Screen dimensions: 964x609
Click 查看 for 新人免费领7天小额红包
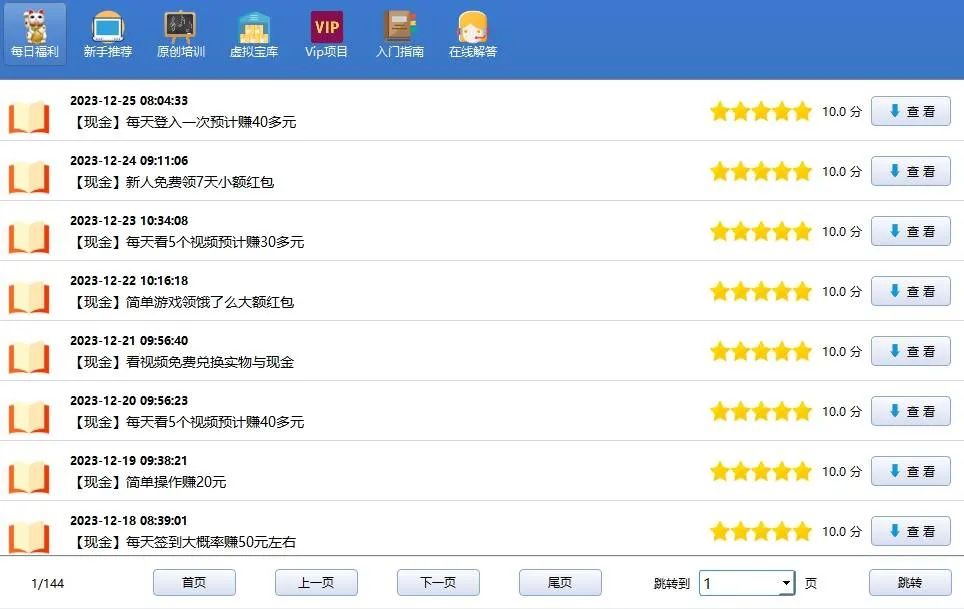[910, 171]
